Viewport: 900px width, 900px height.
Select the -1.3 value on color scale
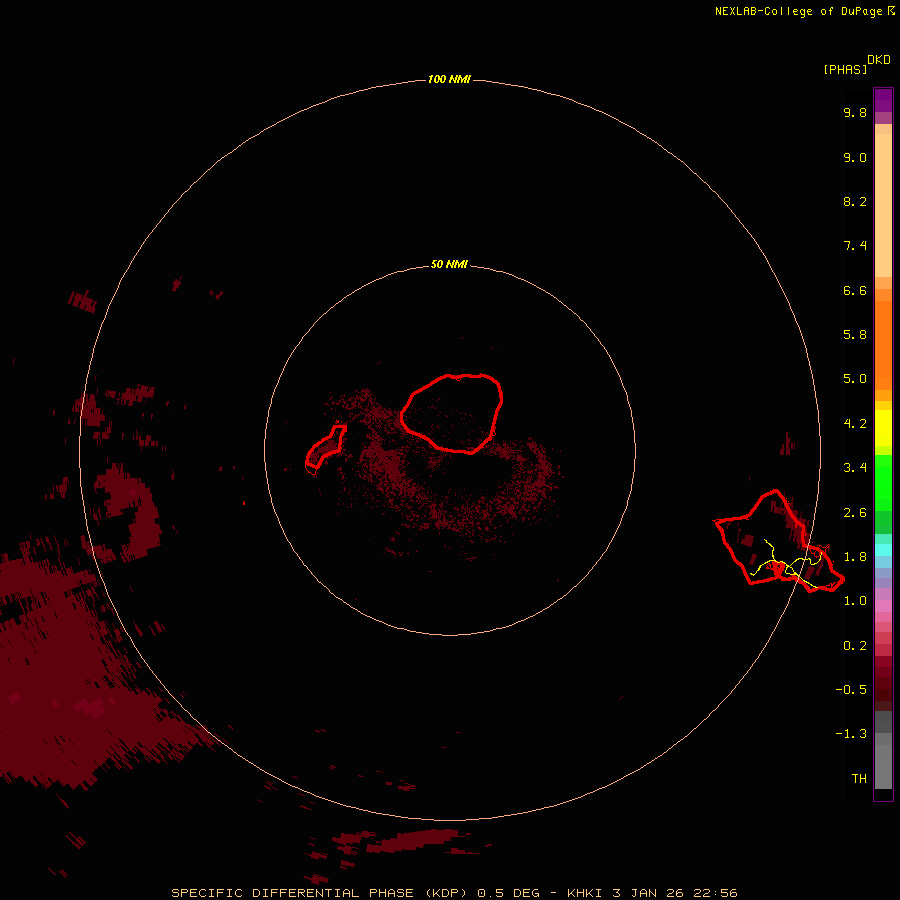(x=851, y=734)
